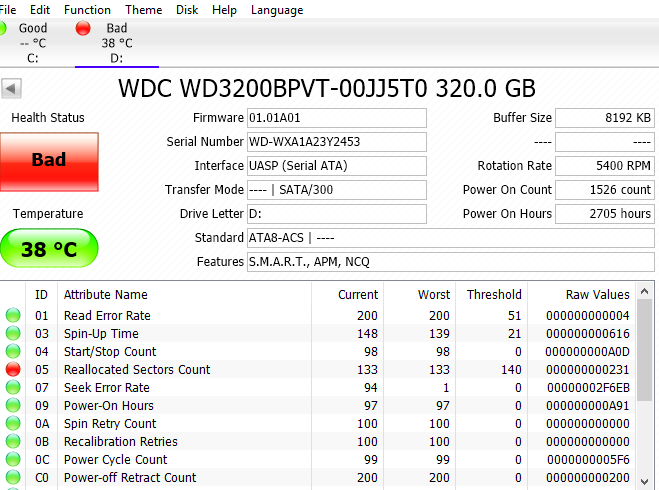Click green status icon for Seek Error Rate
The height and width of the screenshot is (490, 659).
[13, 387]
